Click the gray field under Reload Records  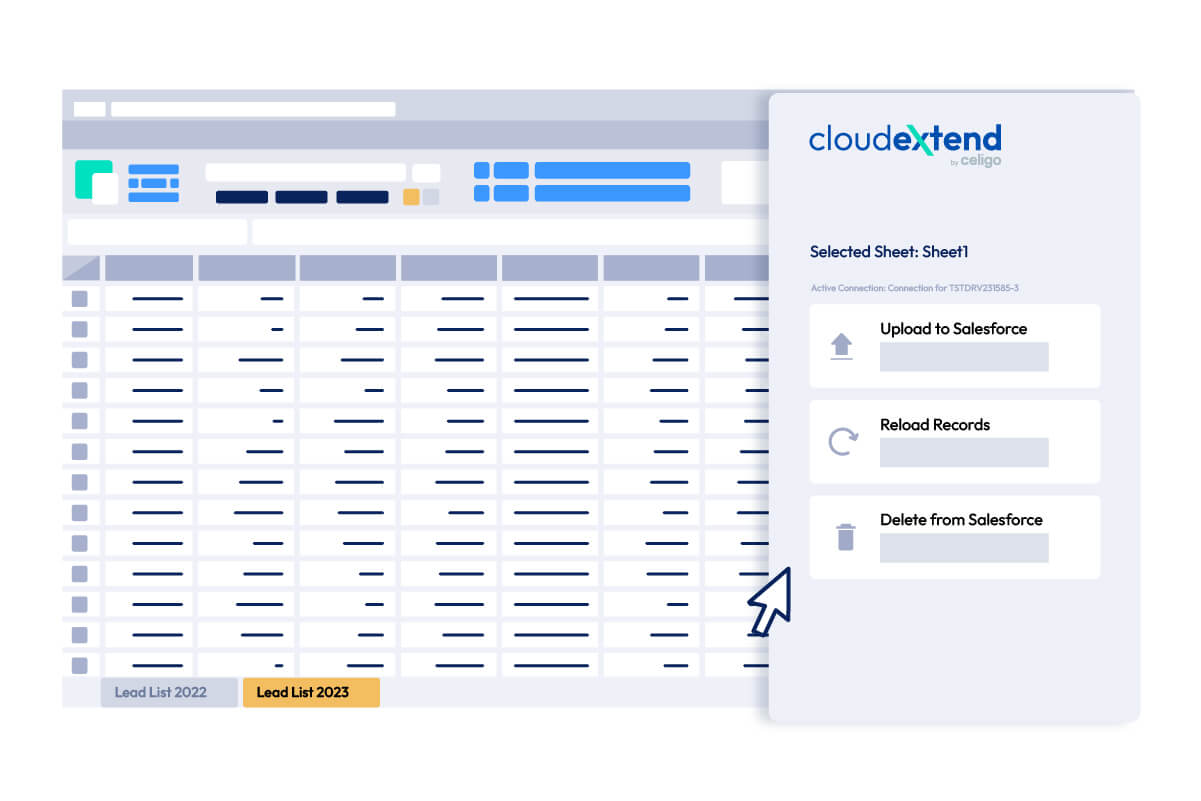(964, 452)
